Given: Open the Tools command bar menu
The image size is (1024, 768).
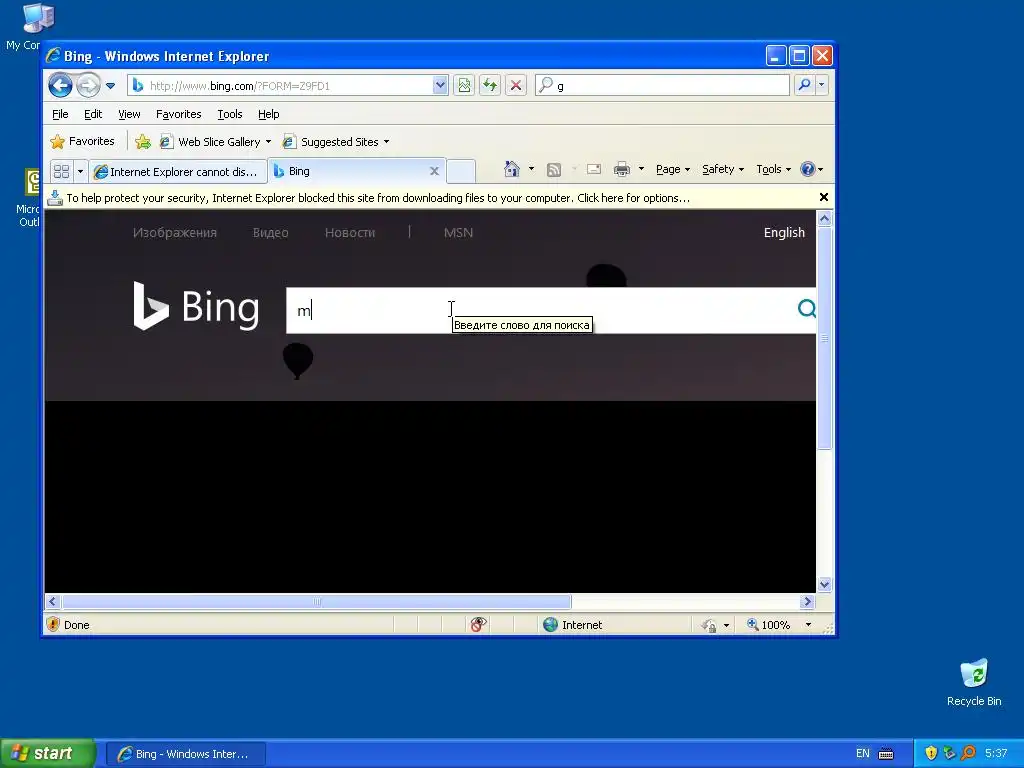Looking at the screenshot, I should pyautogui.click(x=773, y=169).
